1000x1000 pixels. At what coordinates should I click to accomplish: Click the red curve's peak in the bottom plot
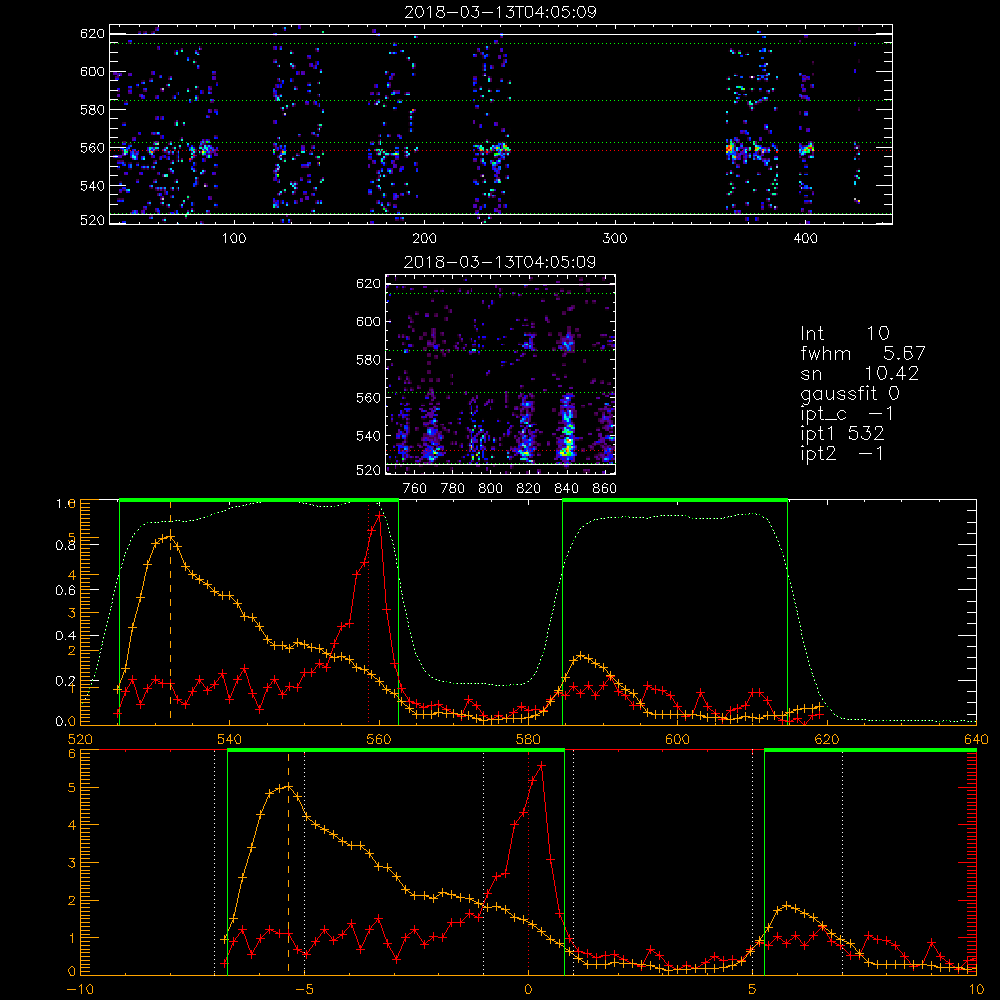(x=541, y=765)
